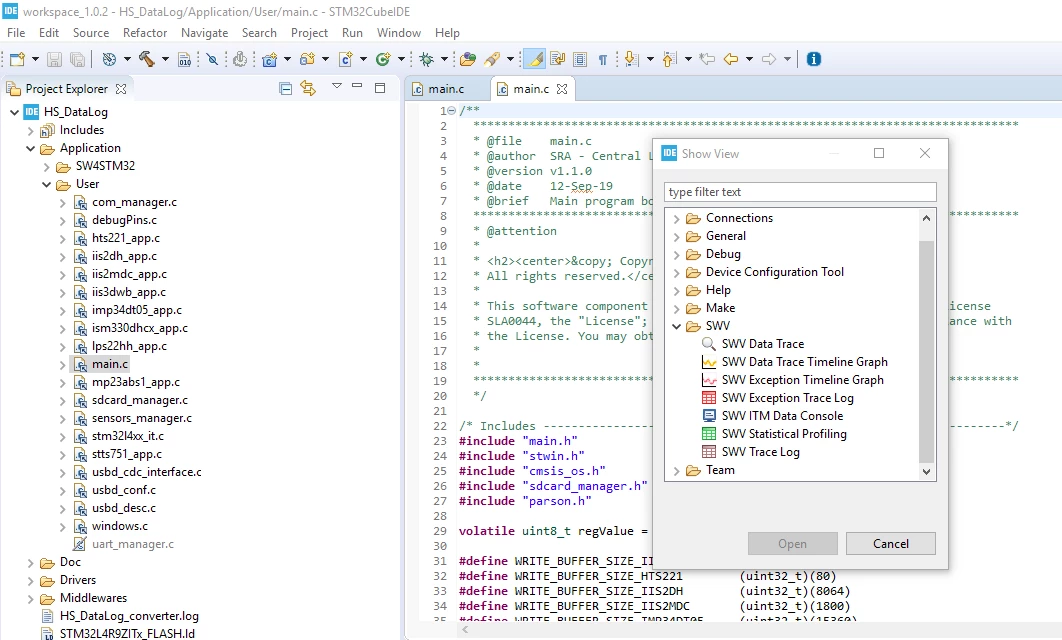
Task: Click the new C/C++ project icon
Action: coord(270,60)
